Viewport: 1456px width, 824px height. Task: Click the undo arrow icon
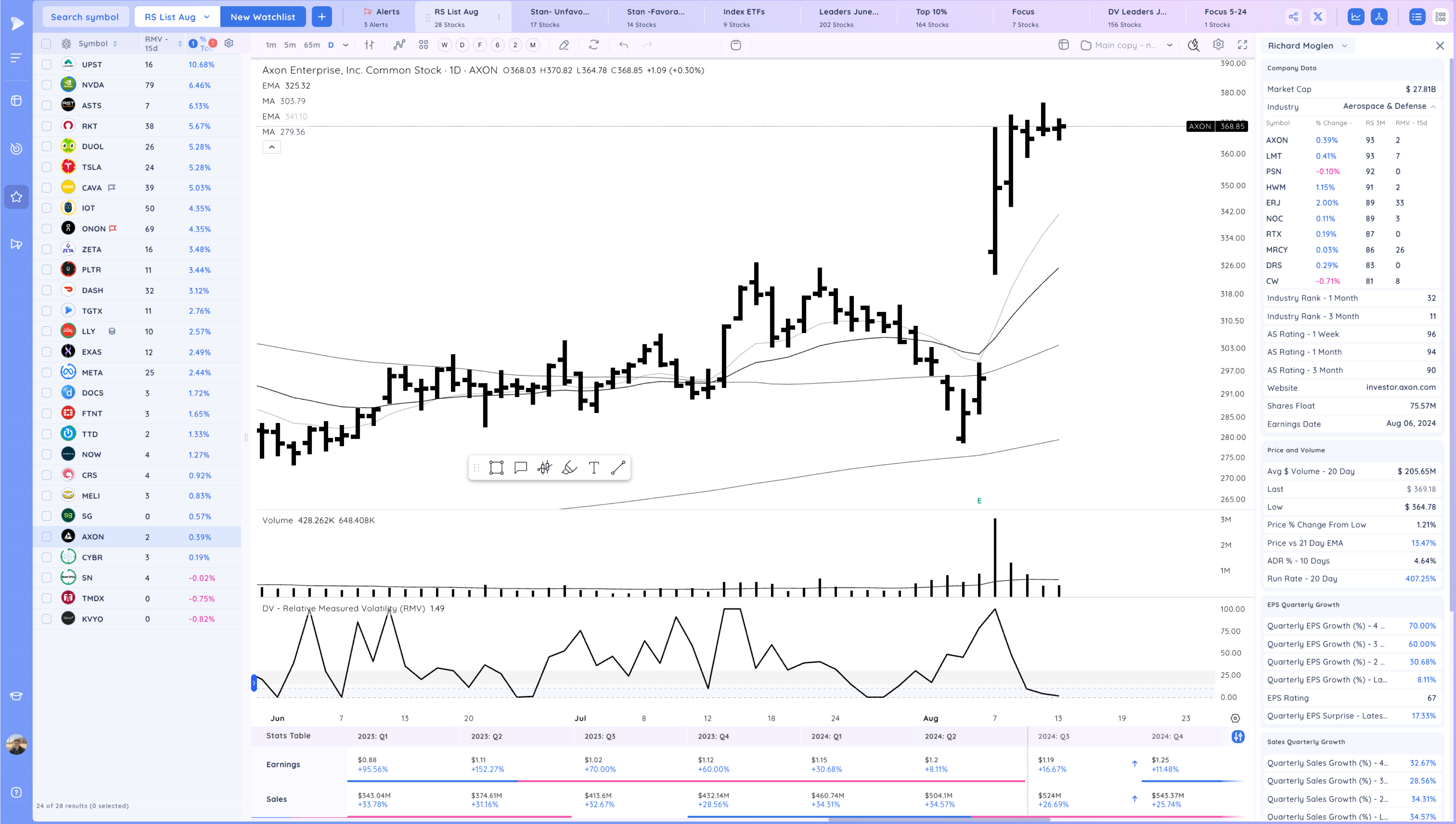tap(624, 45)
